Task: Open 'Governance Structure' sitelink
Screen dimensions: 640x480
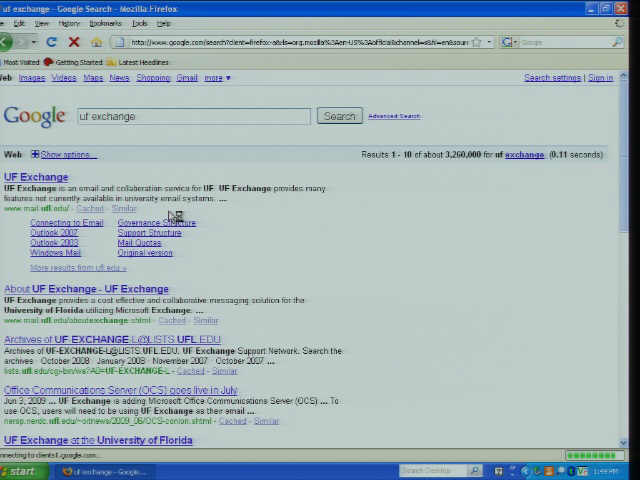Action: click(x=157, y=223)
